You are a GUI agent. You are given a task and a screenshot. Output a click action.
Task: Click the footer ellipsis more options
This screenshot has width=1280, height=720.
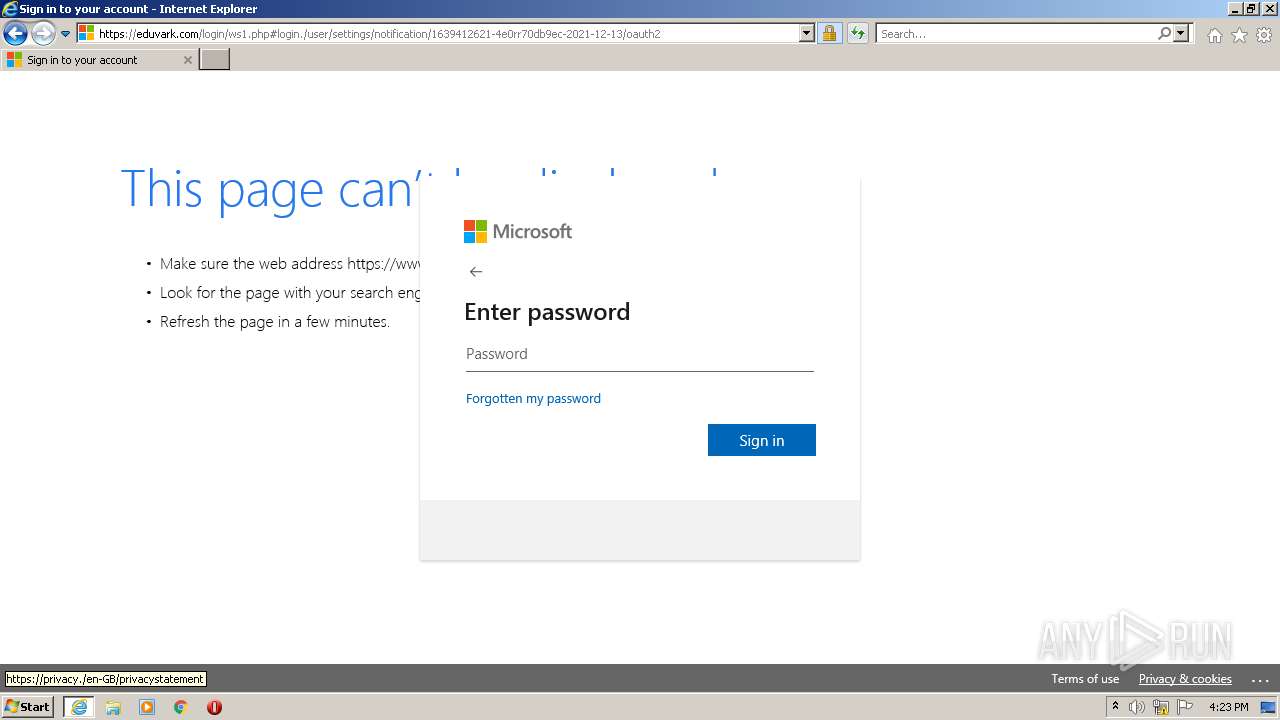1260,680
